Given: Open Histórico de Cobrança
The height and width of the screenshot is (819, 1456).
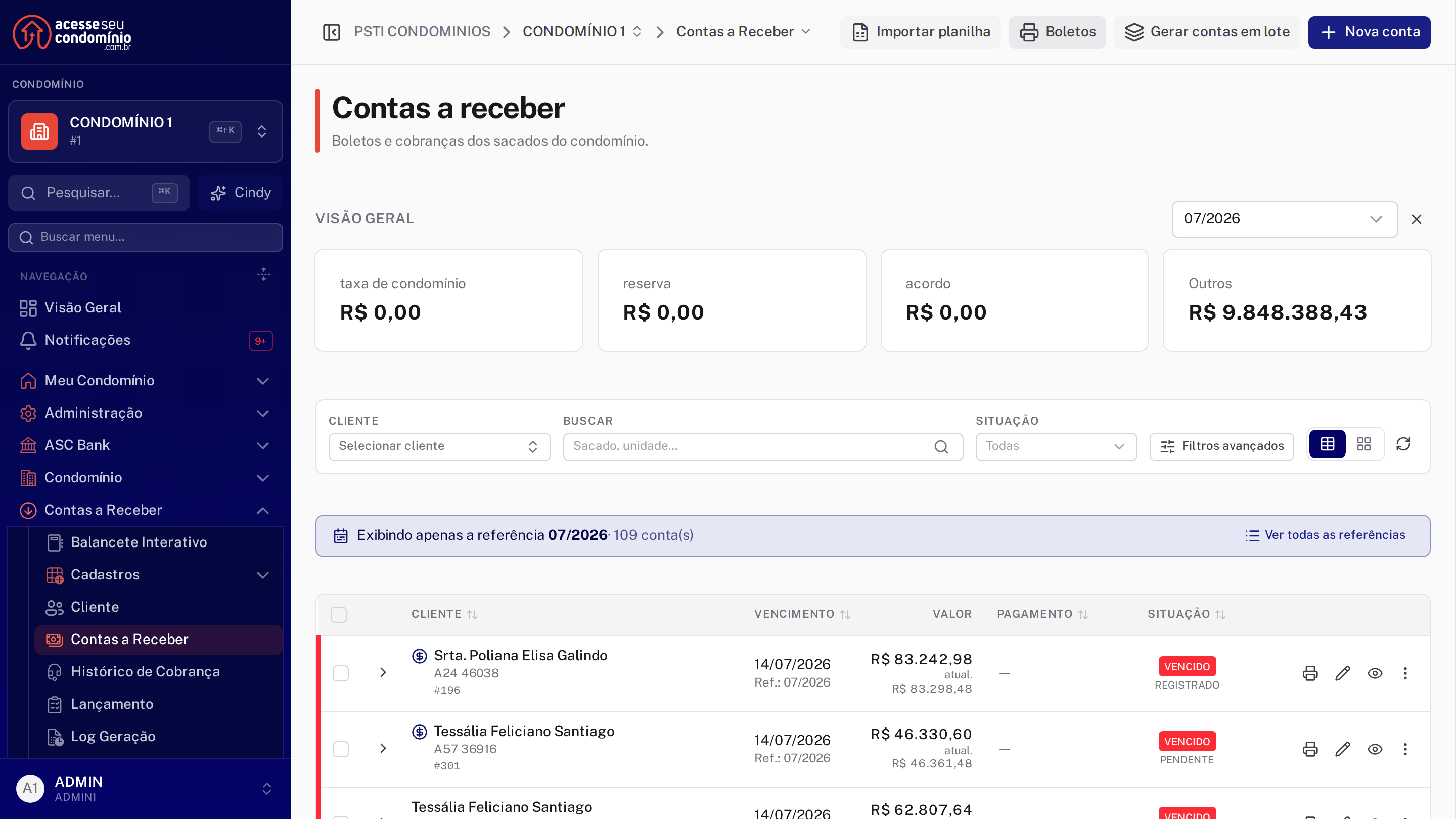Looking at the screenshot, I should [159, 671].
